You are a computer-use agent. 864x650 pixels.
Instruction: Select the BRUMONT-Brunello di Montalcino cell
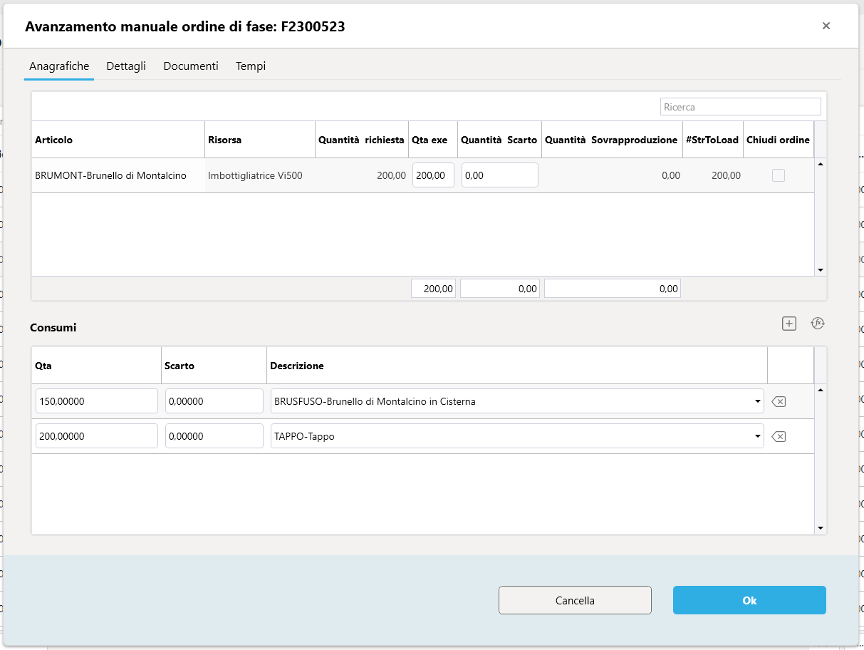(118, 176)
